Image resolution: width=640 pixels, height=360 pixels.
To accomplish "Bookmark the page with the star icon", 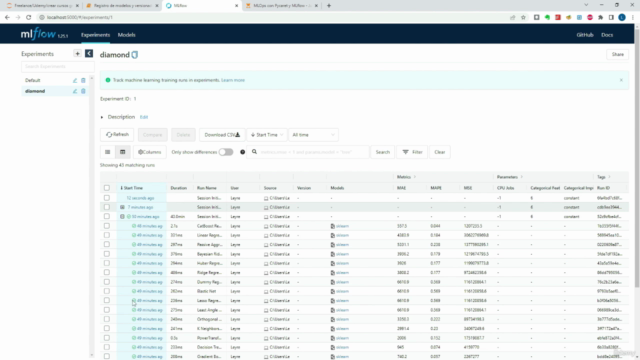I will (x=523, y=17).
